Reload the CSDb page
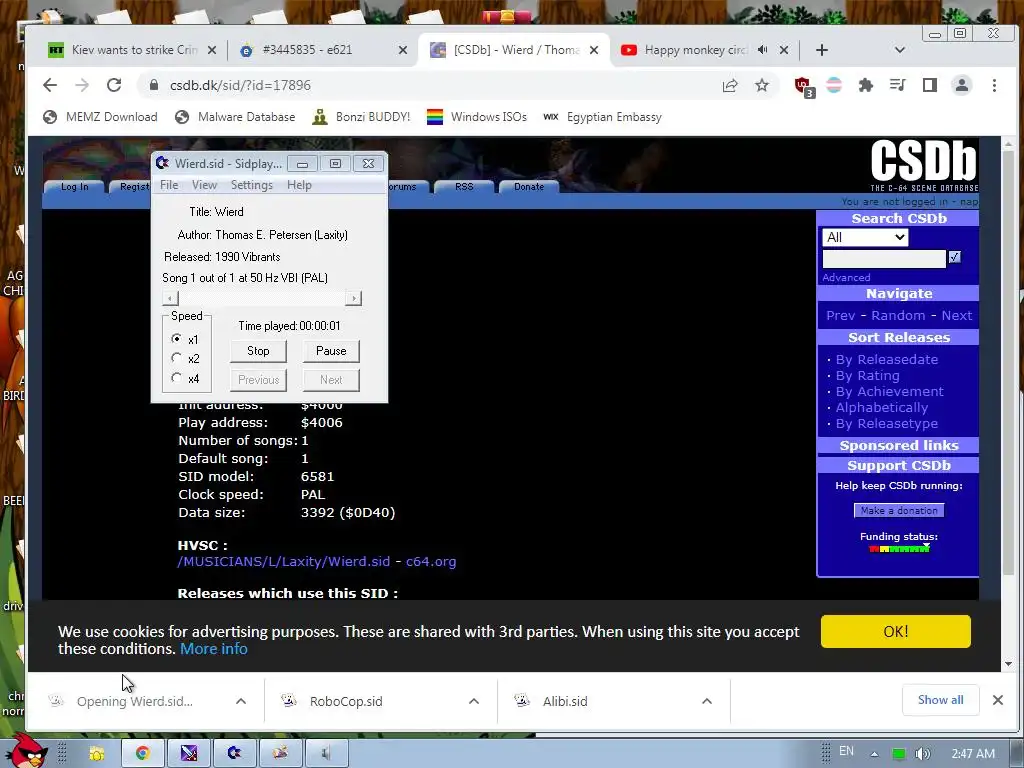Screen dimensions: 1024x768 coord(114,85)
